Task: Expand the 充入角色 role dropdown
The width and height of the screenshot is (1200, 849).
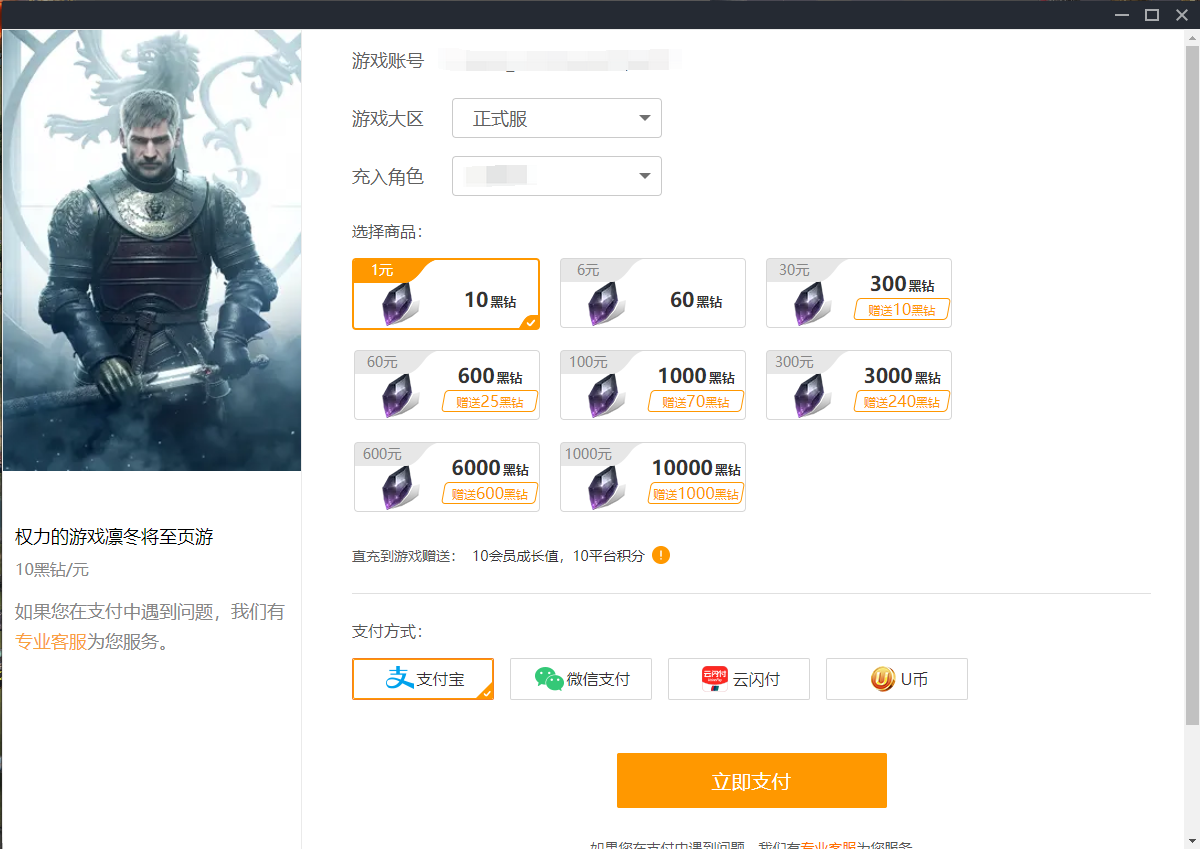Action: click(557, 176)
